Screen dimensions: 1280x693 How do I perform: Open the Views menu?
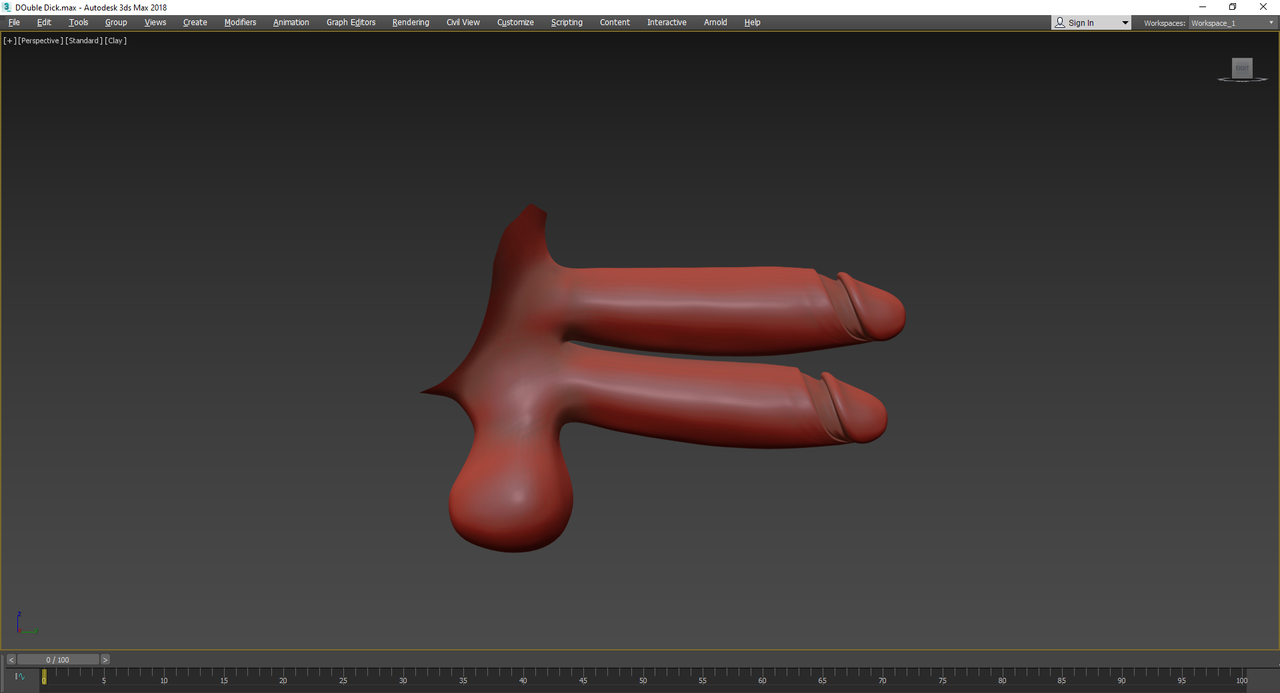[155, 22]
